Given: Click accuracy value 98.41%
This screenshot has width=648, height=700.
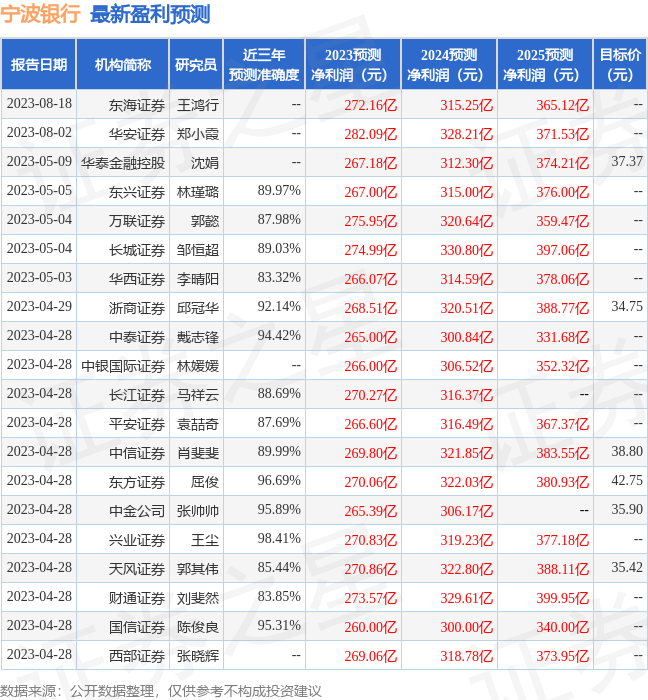Looking at the screenshot, I should tap(279, 539).
